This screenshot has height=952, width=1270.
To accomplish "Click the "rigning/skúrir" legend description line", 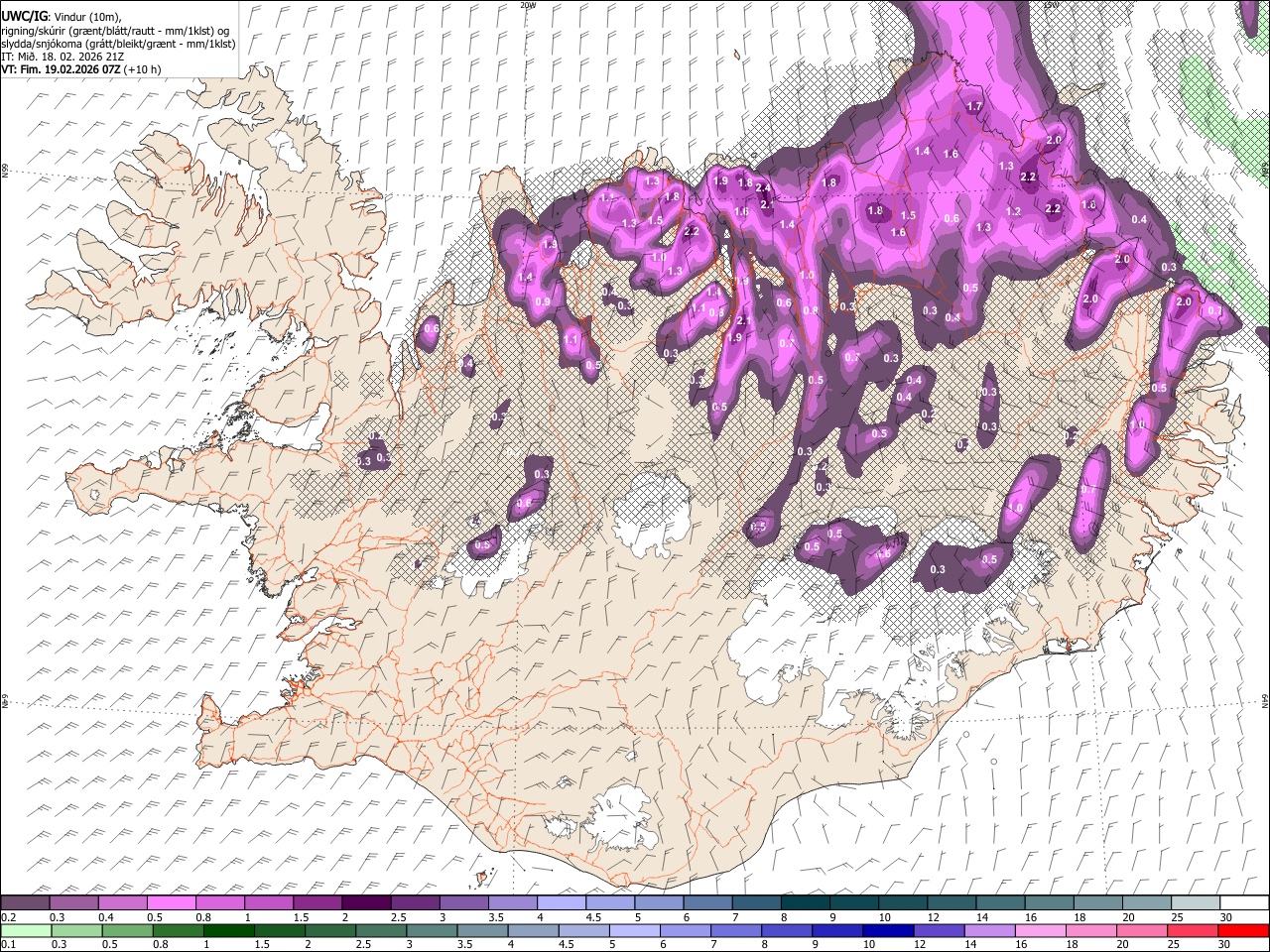I will [x=115, y=31].
